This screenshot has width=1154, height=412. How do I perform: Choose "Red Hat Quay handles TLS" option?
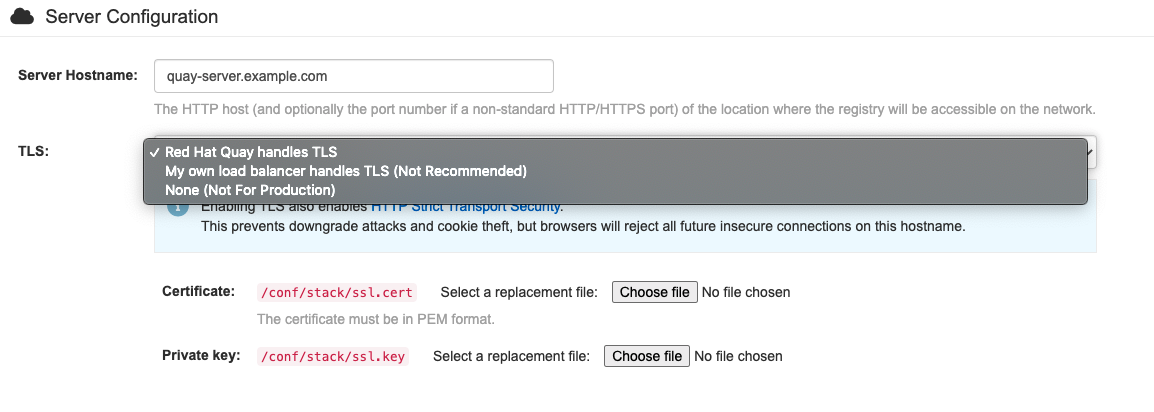point(251,152)
